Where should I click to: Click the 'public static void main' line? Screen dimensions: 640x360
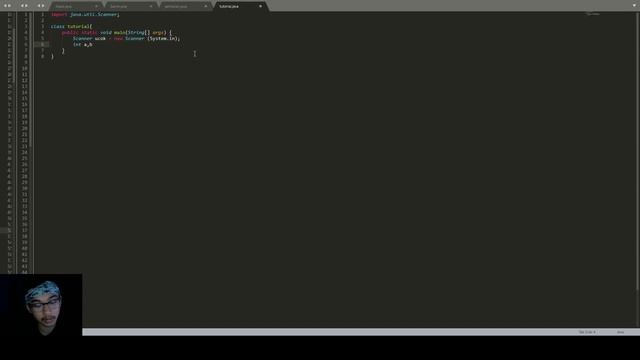117,32
